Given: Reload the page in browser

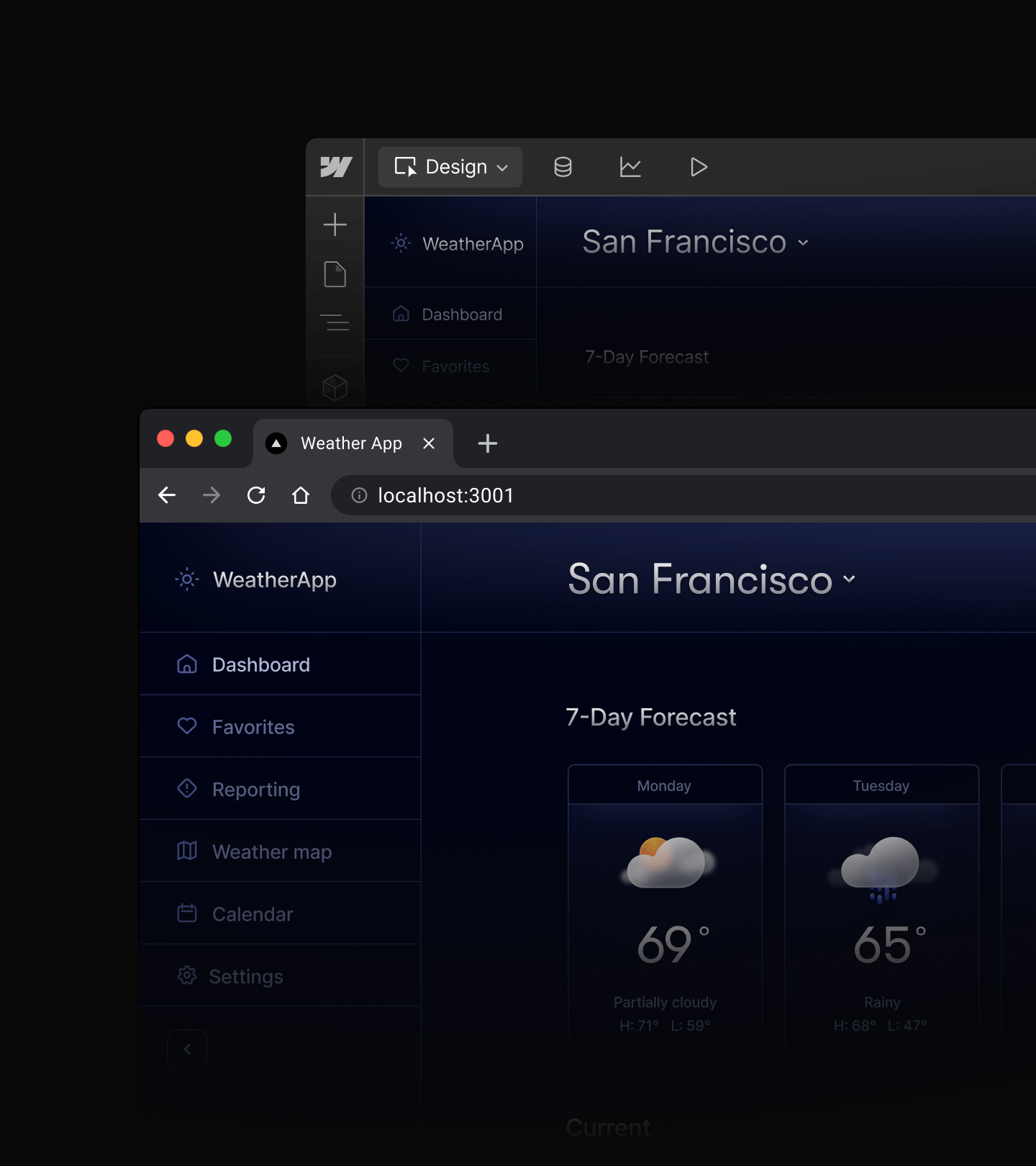Looking at the screenshot, I should pyautogui.click(x=256, y=495).
